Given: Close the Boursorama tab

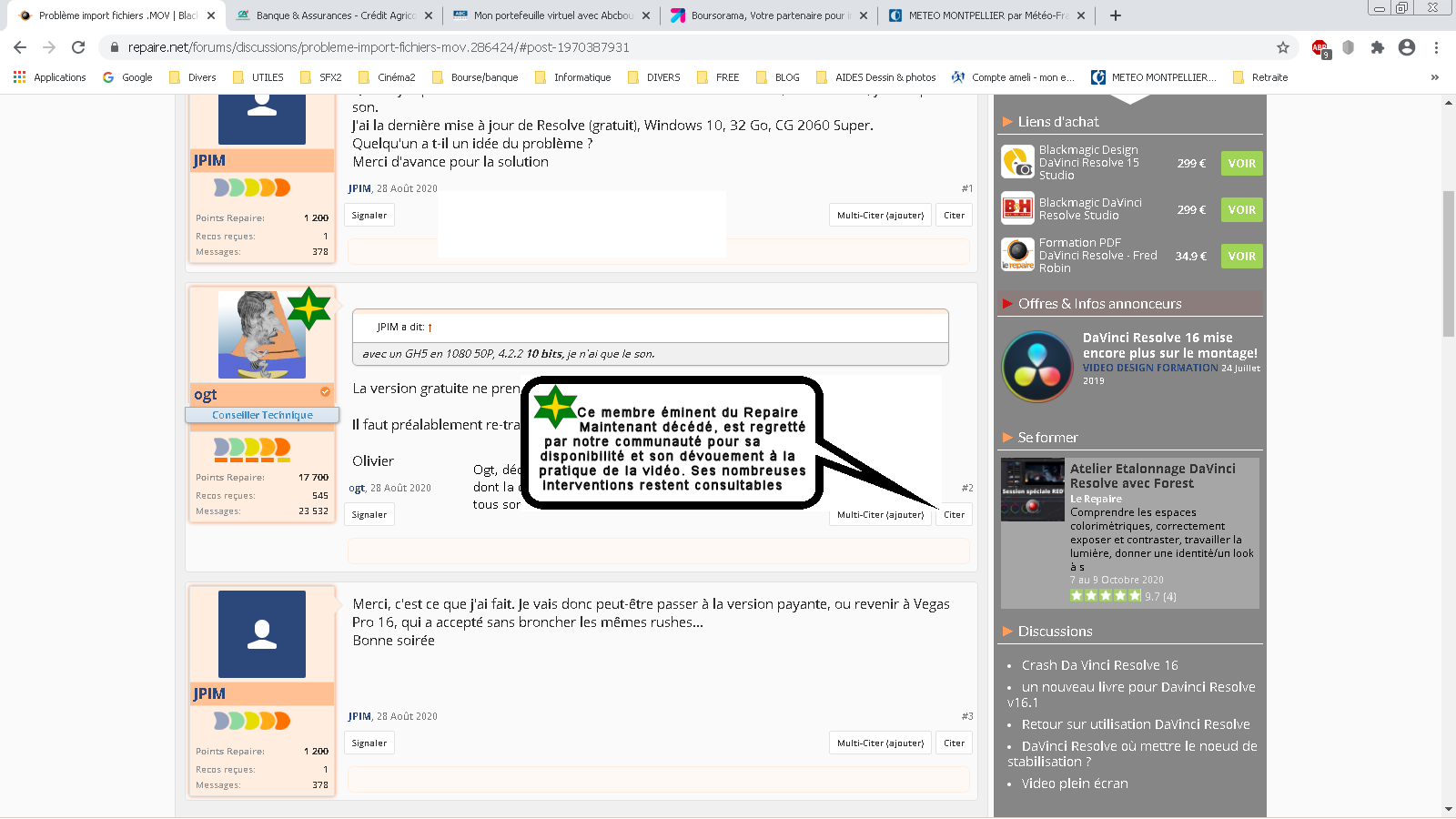Looking at the screenshot, I should [864, 15].
